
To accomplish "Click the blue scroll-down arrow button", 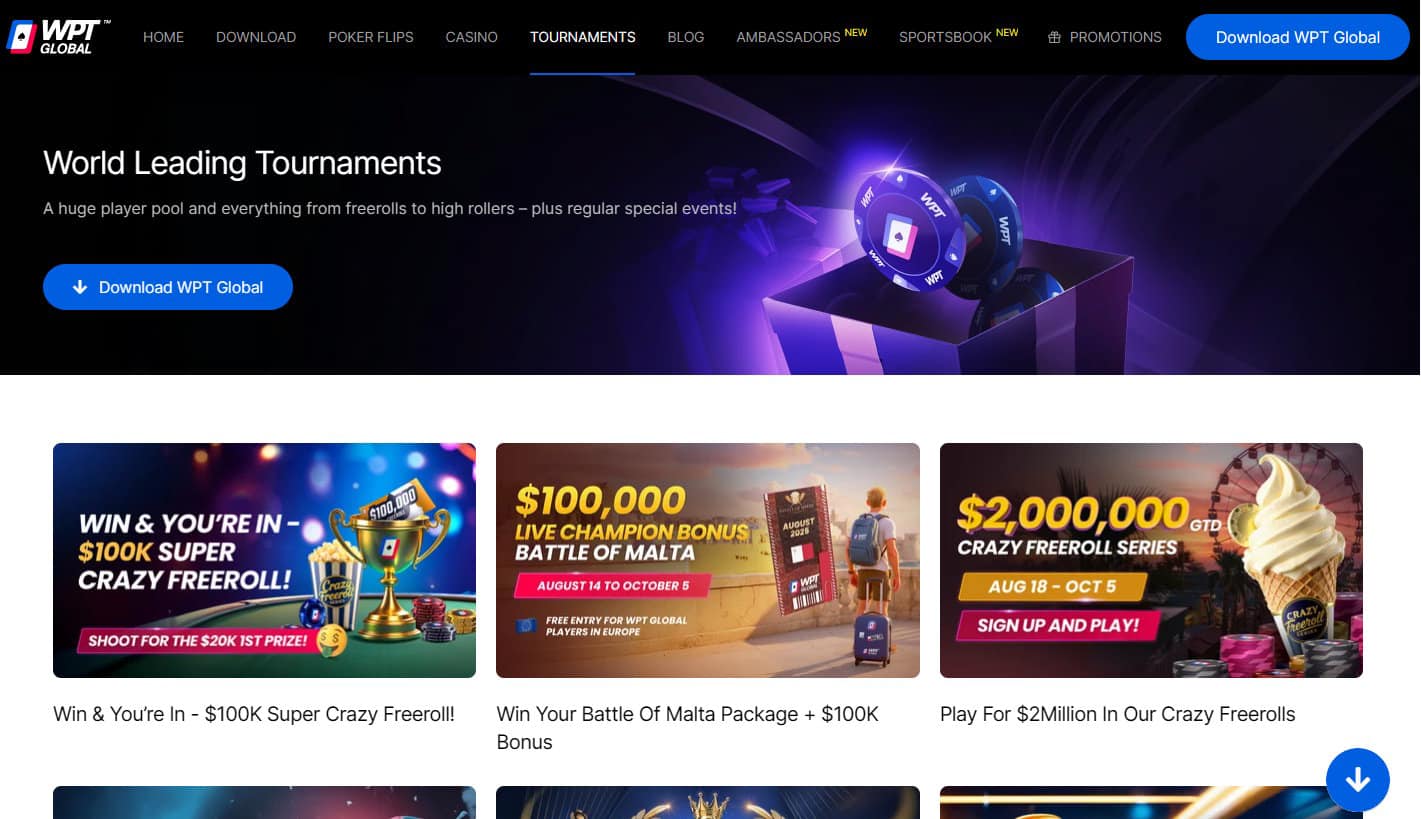I will click(1357, 779).
